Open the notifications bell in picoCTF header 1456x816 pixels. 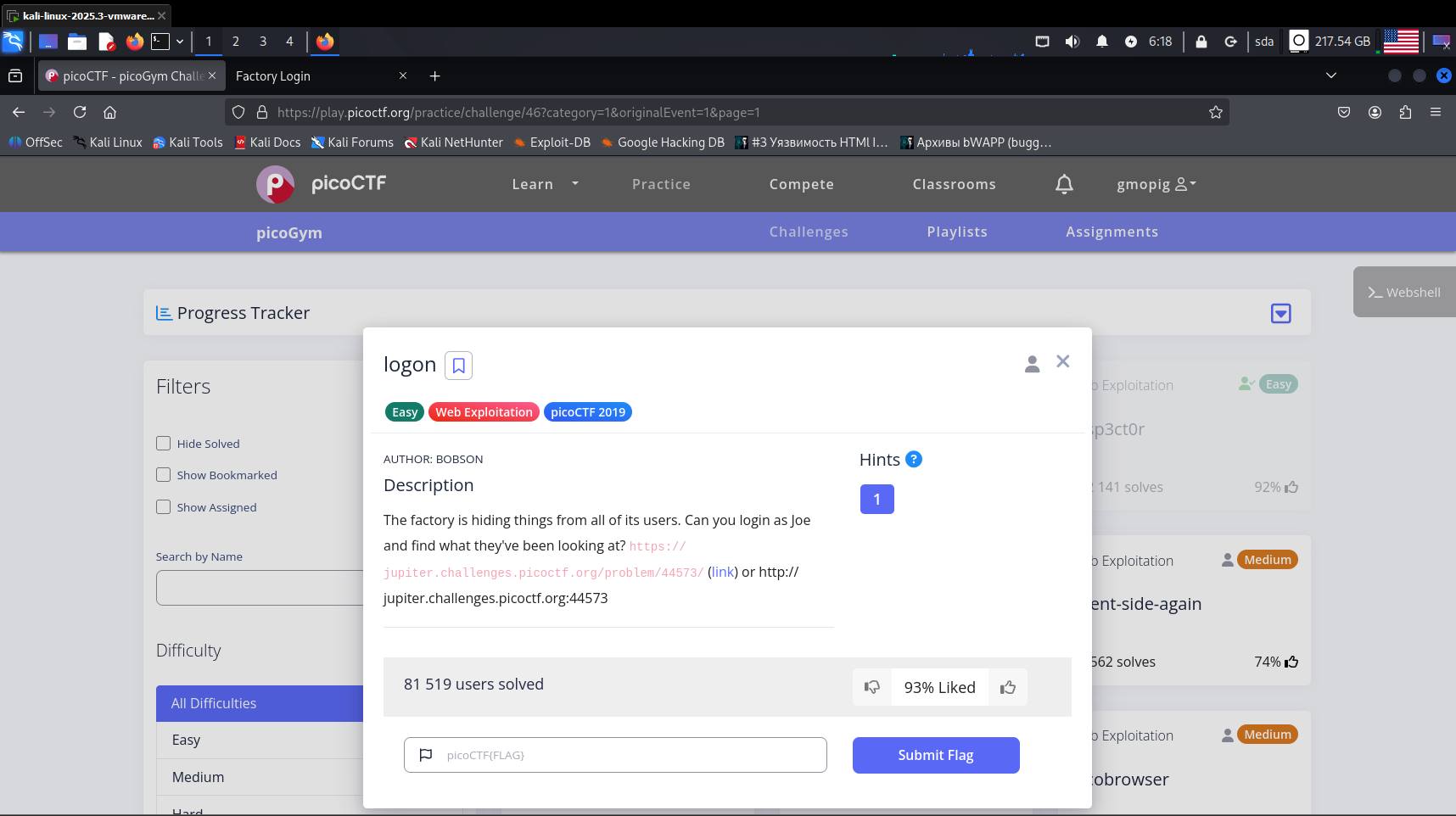click(x=1064, y=184)
